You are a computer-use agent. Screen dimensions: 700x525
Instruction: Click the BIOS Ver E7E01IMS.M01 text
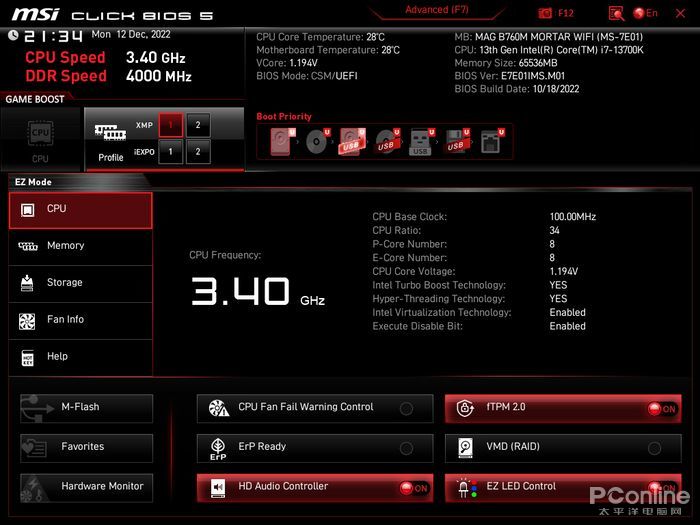click(x=510, y=76)
